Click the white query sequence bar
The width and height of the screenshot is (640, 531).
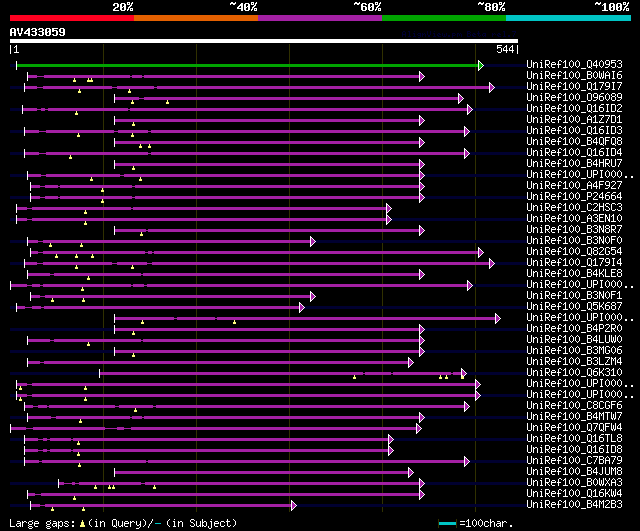(x=264, y=41)
